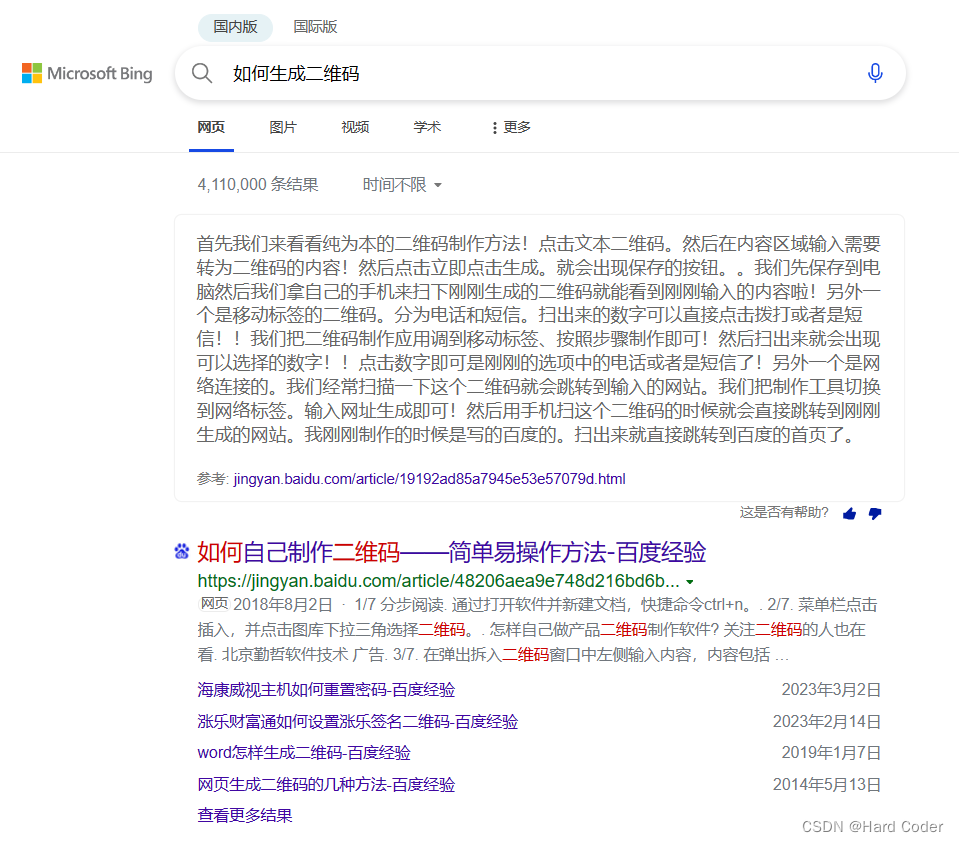Image resolution: width=959 pixels, height=842 pixels.
Task: Click the date 2019年1月7日
Action: [x=831, y=753]
